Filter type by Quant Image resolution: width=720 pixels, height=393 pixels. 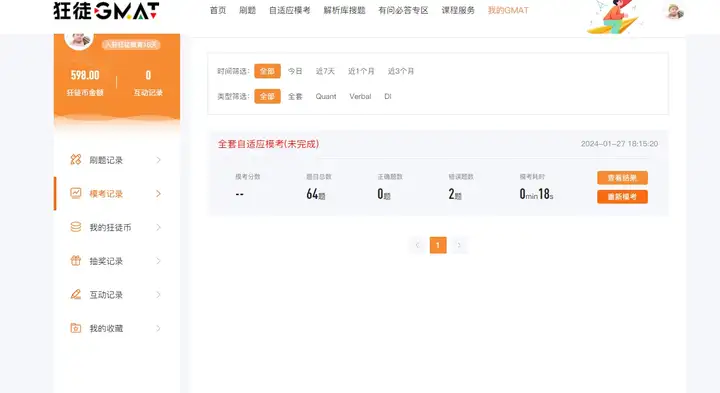326,96
